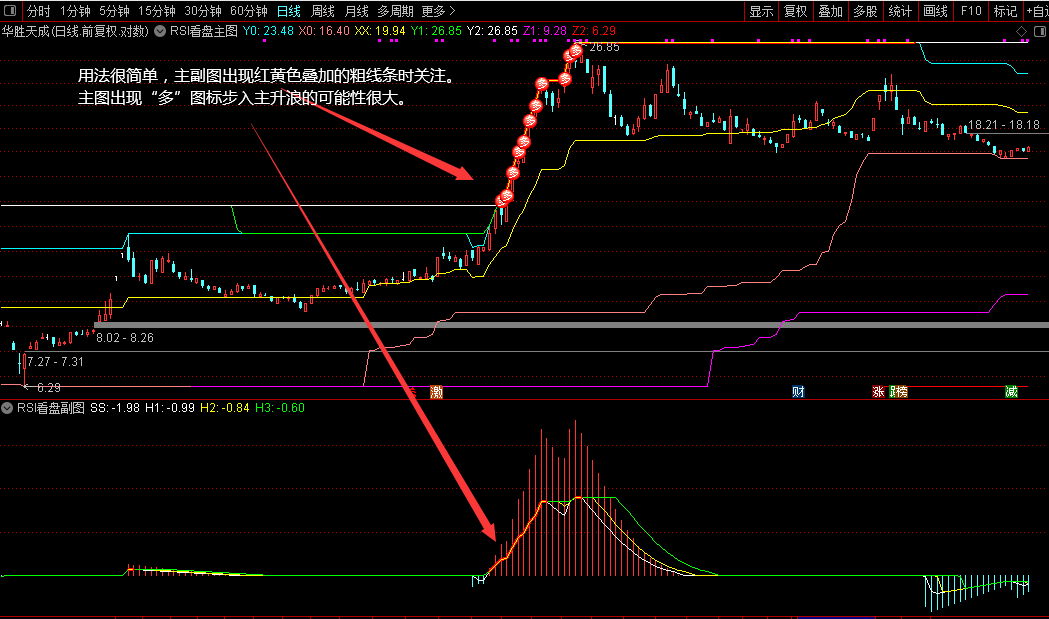Select the 60分钟 period tab
Screen dimensions: 1049x619
pyautogui.click(x=248, y=11)
